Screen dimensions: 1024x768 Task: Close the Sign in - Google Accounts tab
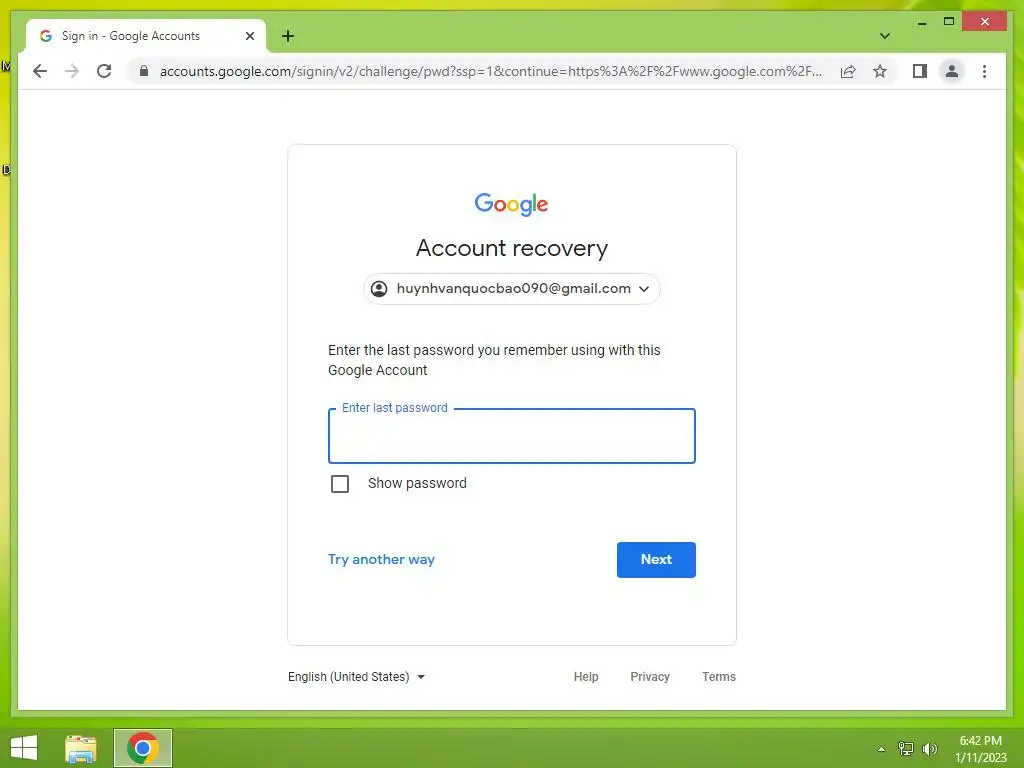pos(249,36)
